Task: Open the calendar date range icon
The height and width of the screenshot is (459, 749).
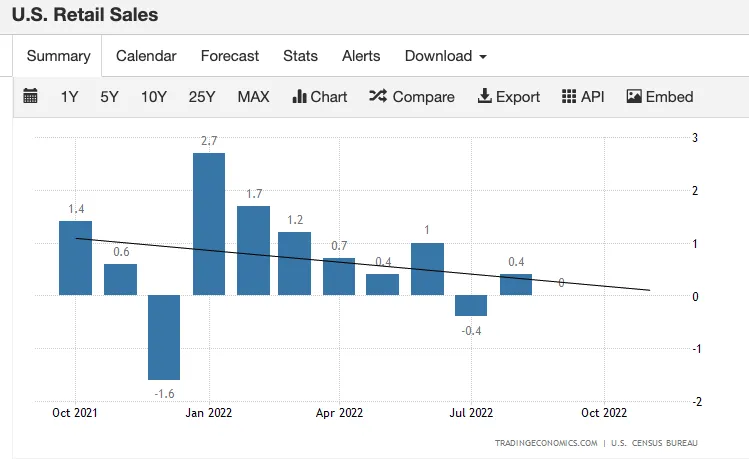Action: click(x=30, y=96)
